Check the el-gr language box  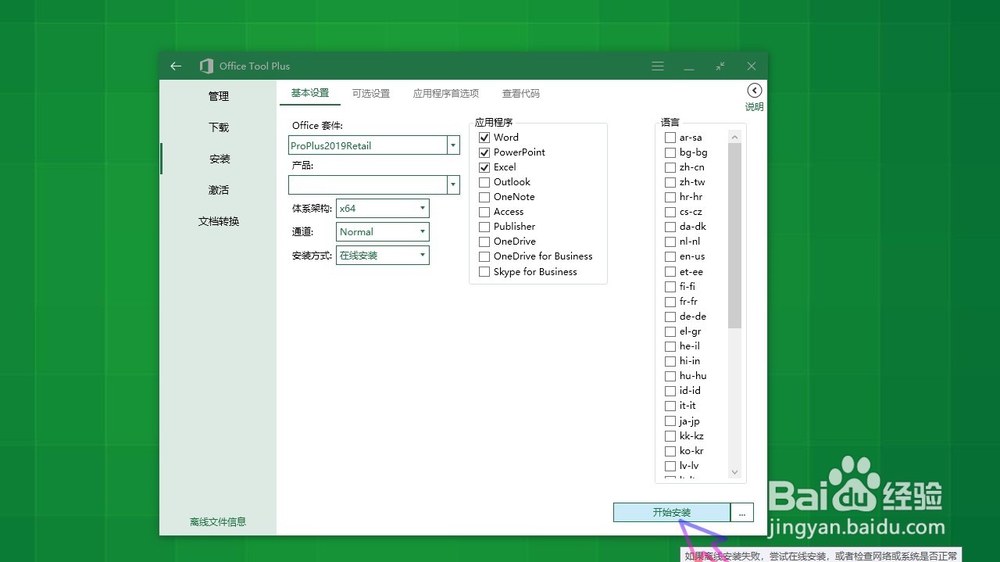coord(670,331)
